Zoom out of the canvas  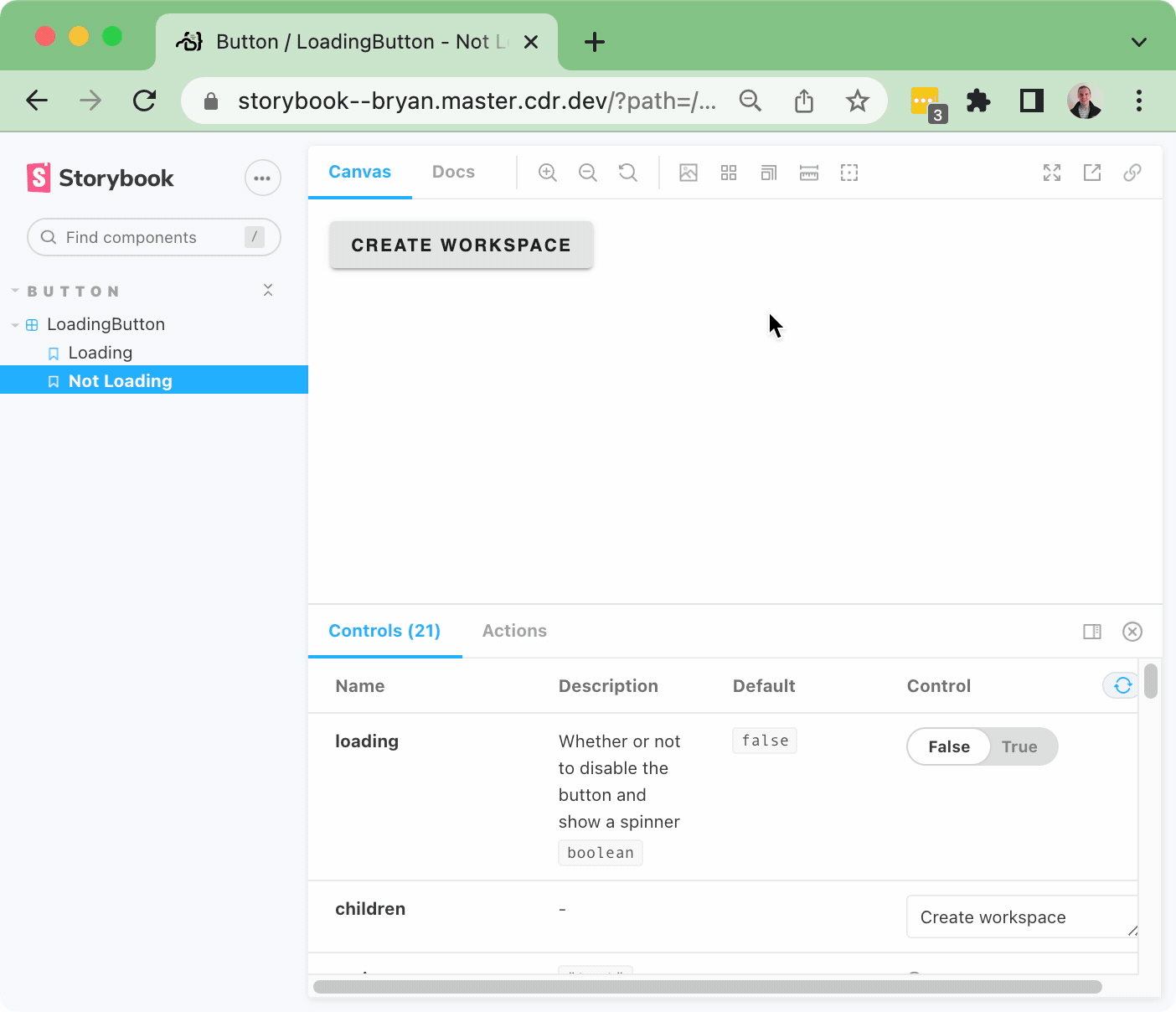click(x=588, y=173)
